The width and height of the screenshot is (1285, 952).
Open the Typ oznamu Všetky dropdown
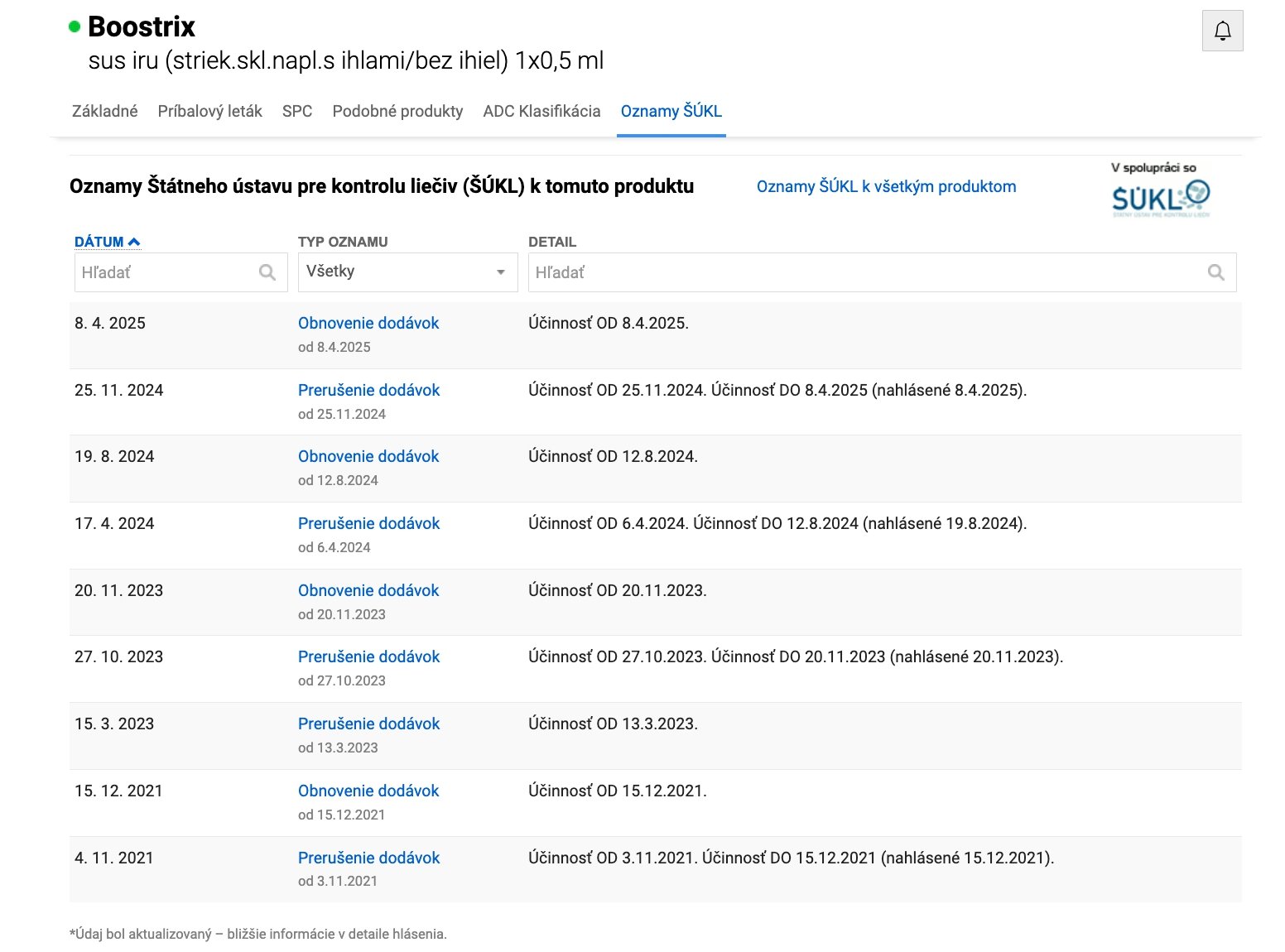407,272
